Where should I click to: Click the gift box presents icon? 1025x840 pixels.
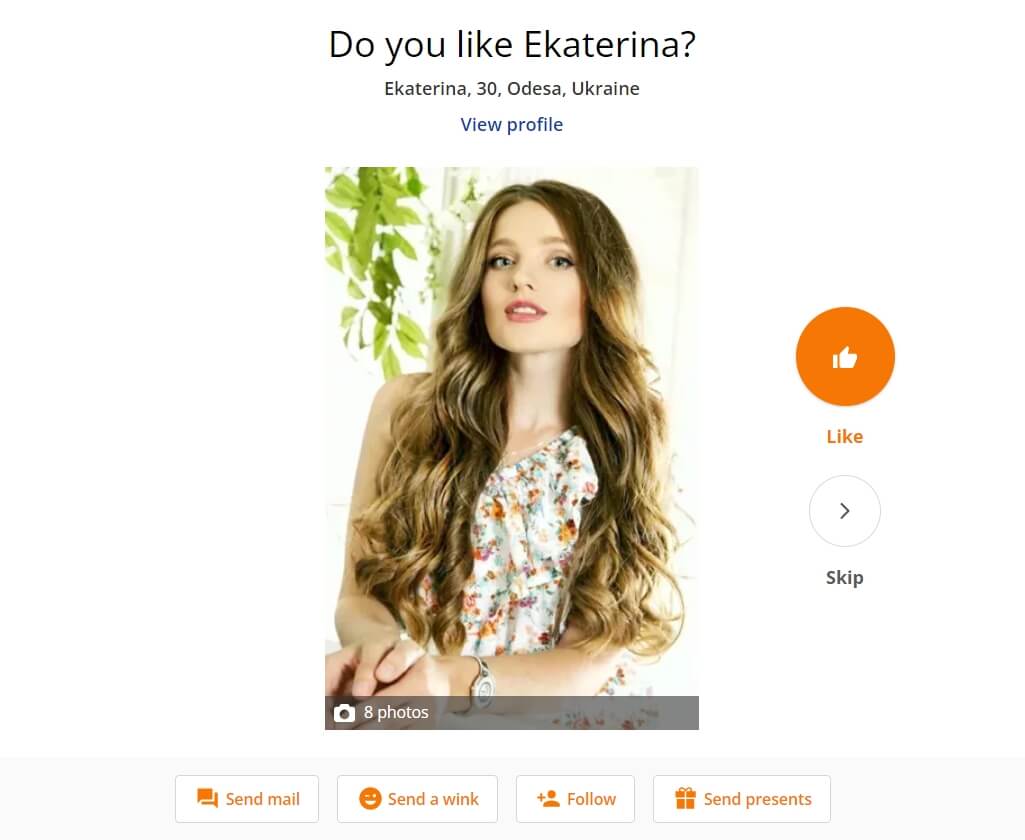point(685,799)
